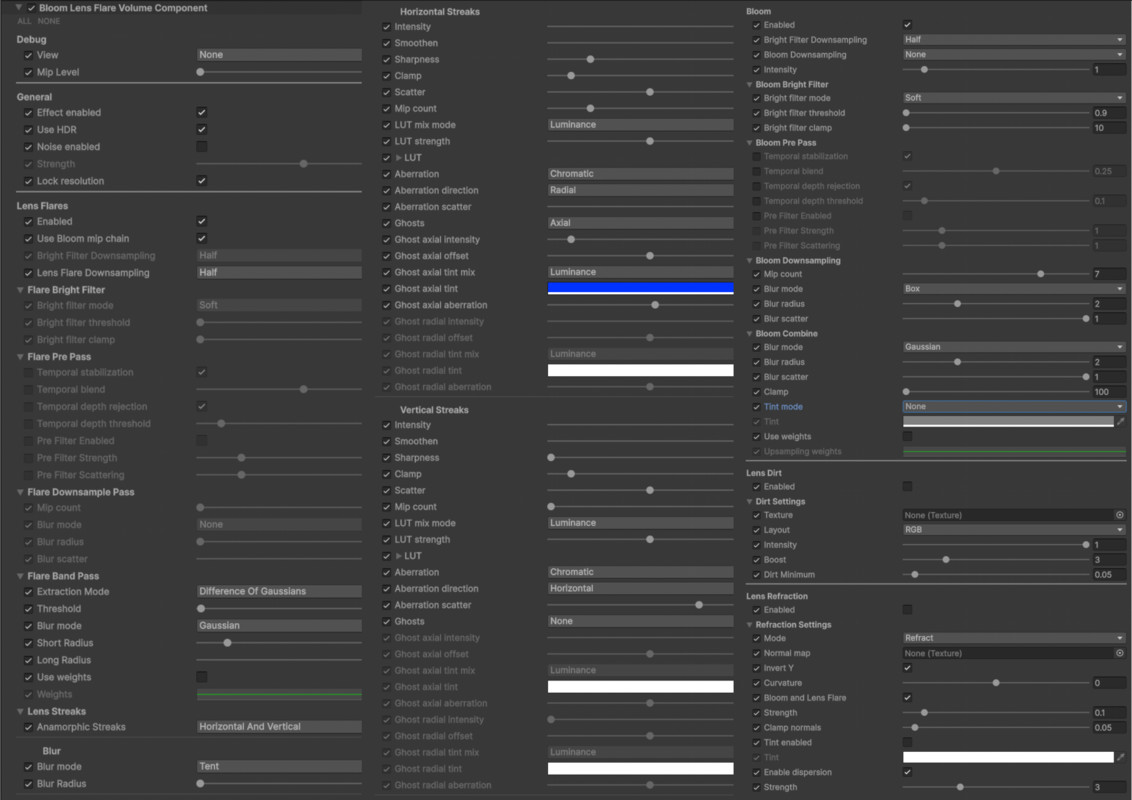This screenshot has width=1132, height=800.
Task: Click the NONE overrides button
Action: click(x=48, y=21)
